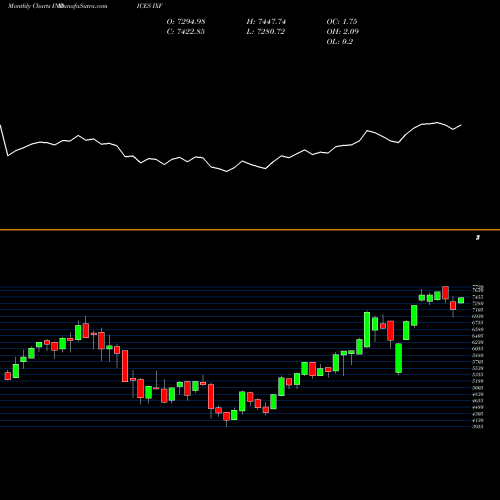Click the open price O: 7294.98
500x500 pixels.
[x=186, y=22]
